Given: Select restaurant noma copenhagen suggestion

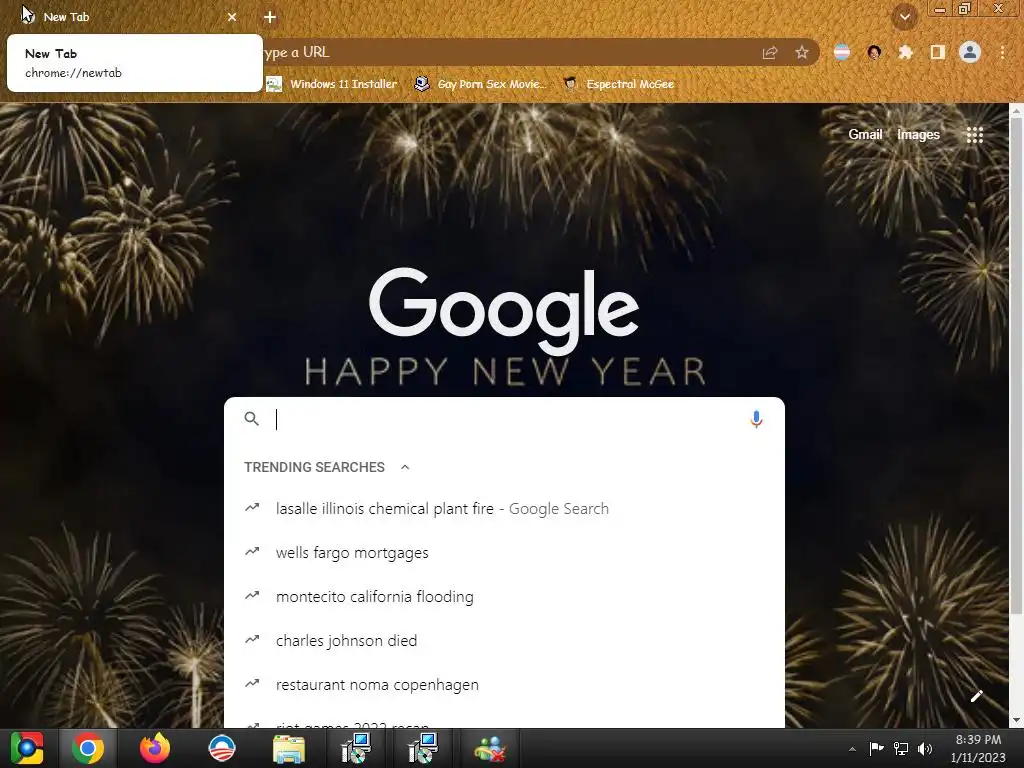Looking at the screenshot, I should point(504,684).
